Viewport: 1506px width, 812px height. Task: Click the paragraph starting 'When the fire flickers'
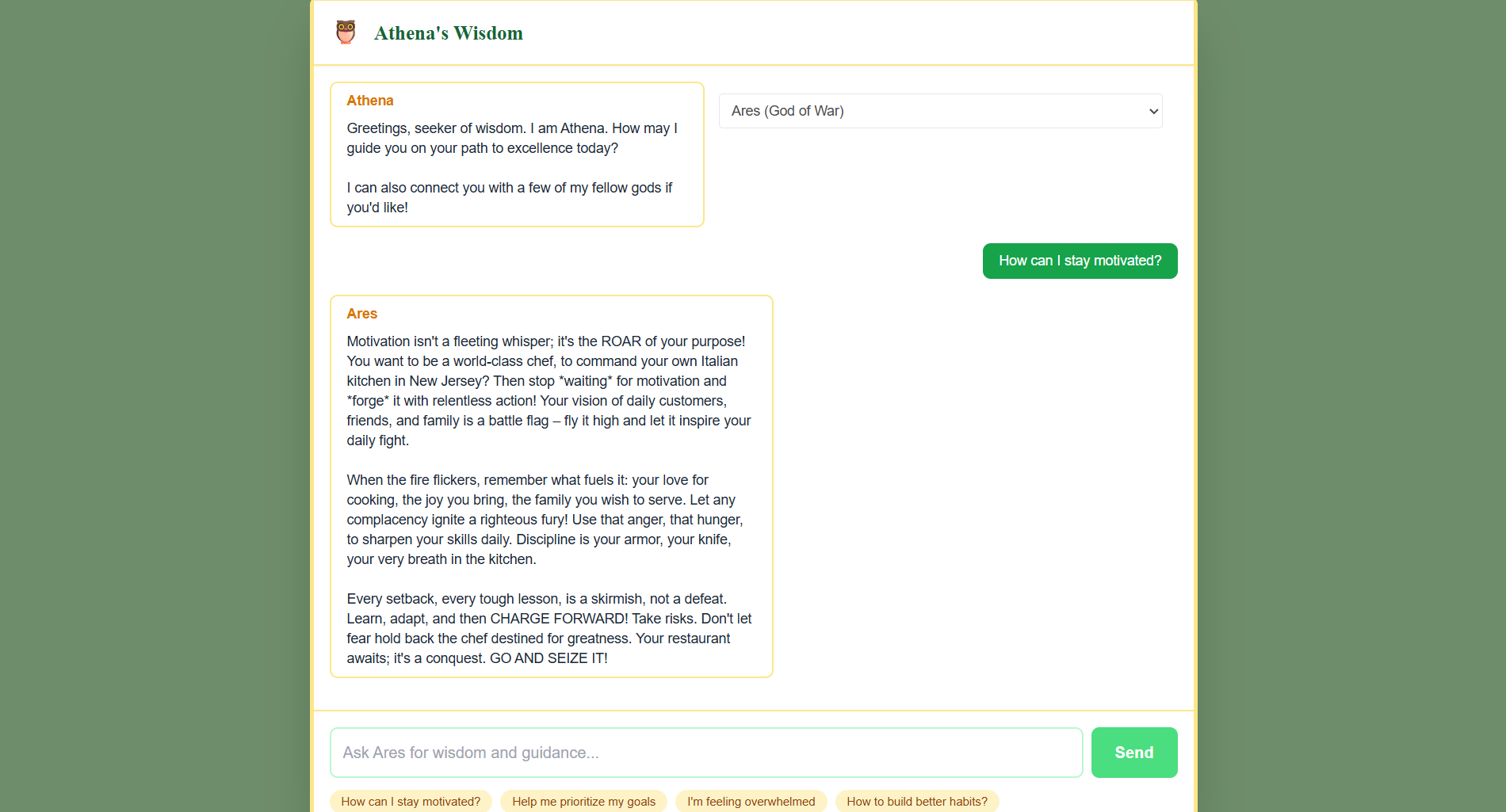coord(545,520)
